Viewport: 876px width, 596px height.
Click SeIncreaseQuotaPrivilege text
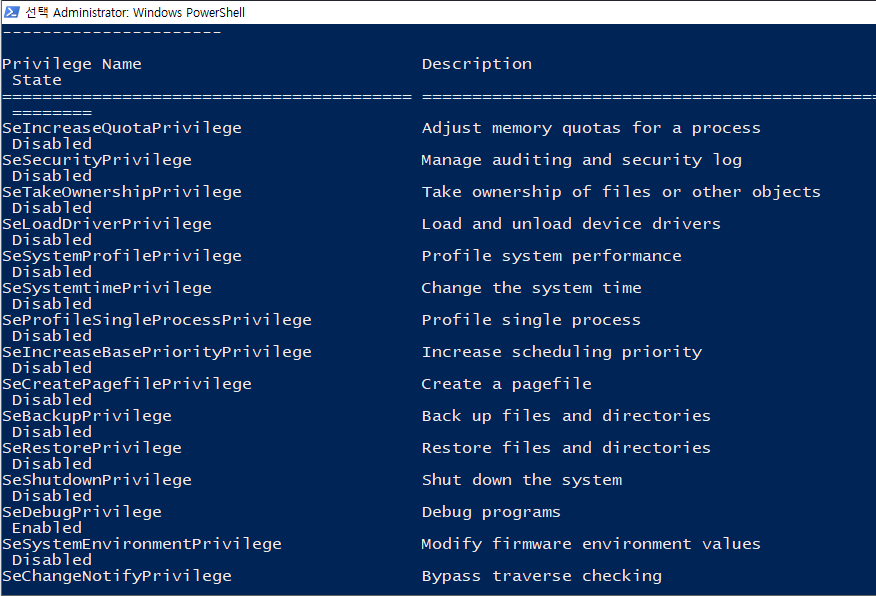[121, 128]
